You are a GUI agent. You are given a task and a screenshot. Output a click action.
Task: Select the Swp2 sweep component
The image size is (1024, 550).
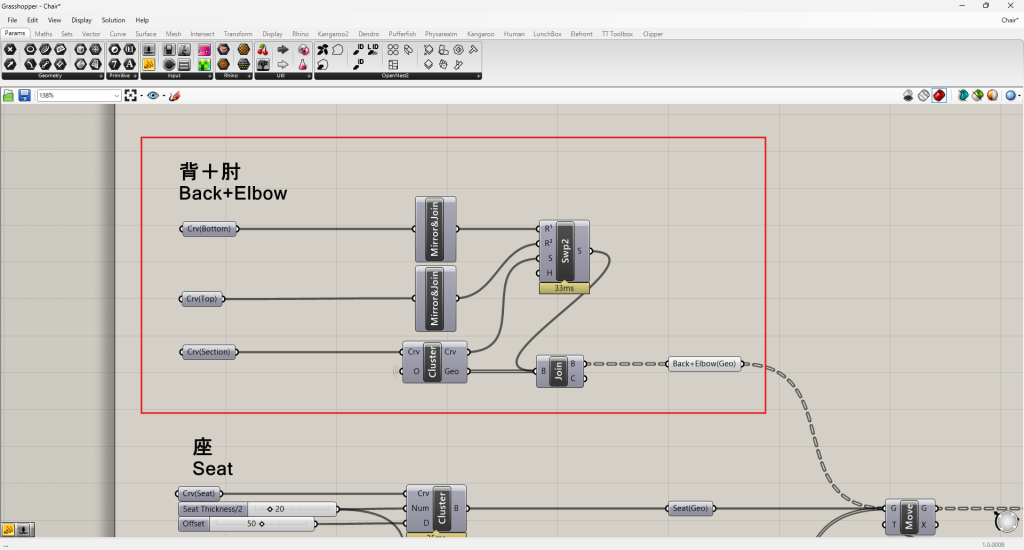coord(564,251)
